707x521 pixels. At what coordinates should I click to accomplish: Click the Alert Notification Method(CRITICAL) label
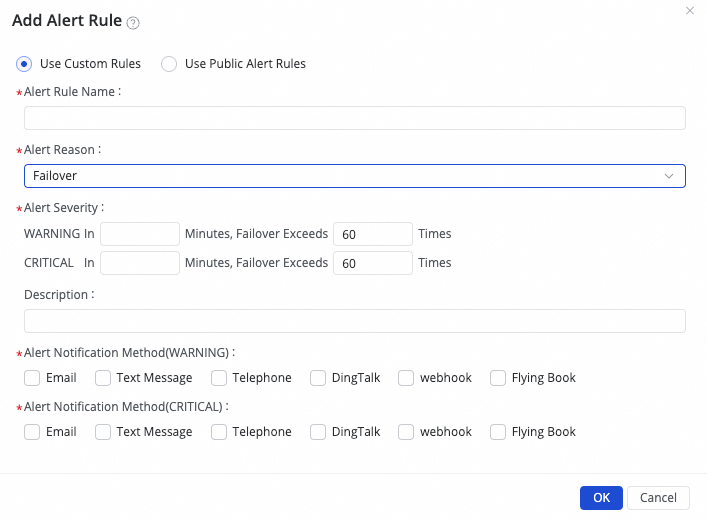pyautogui.click(x=126, y=407)
